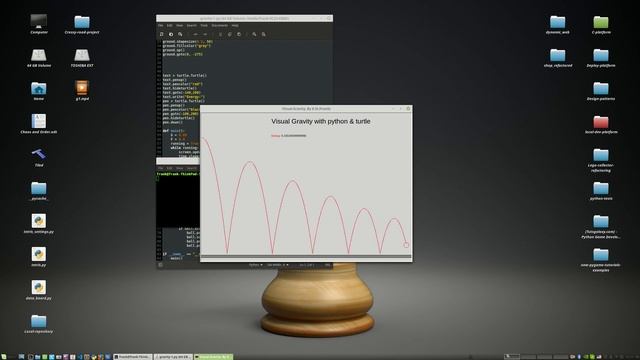Switch to the Visual Gravity taskbar button

pyautogui.click(x=213, y=357)
